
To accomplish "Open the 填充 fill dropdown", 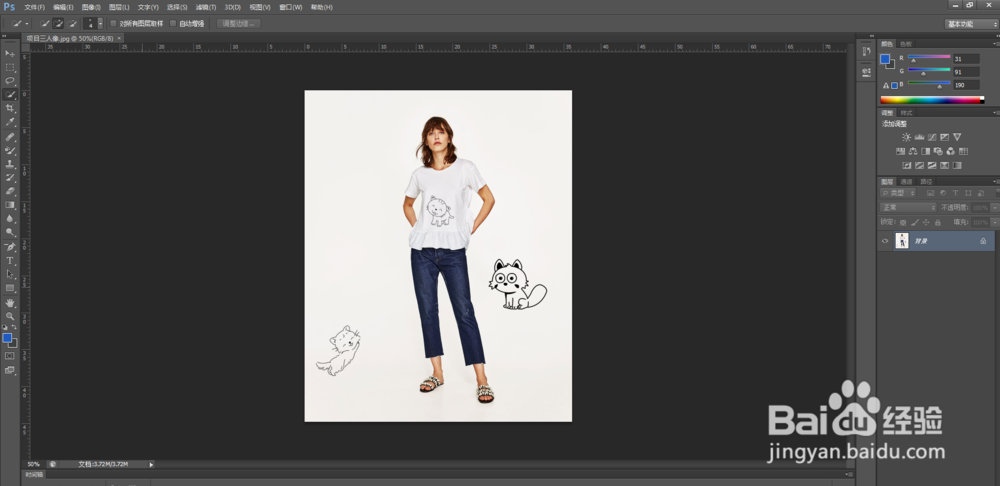I will click(x=995, y=223).
